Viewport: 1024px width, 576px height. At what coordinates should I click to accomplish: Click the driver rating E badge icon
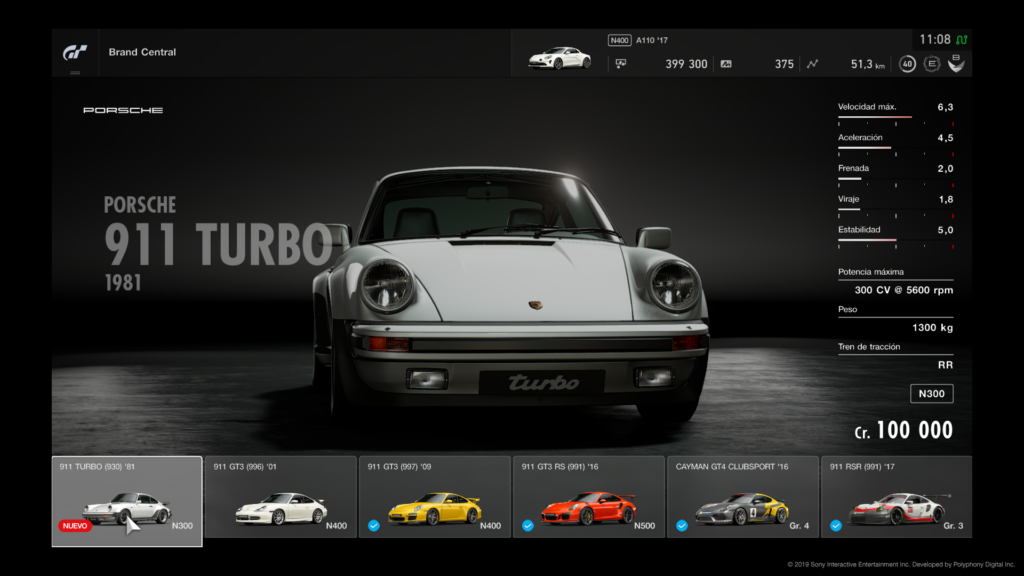tap(932, 64)
